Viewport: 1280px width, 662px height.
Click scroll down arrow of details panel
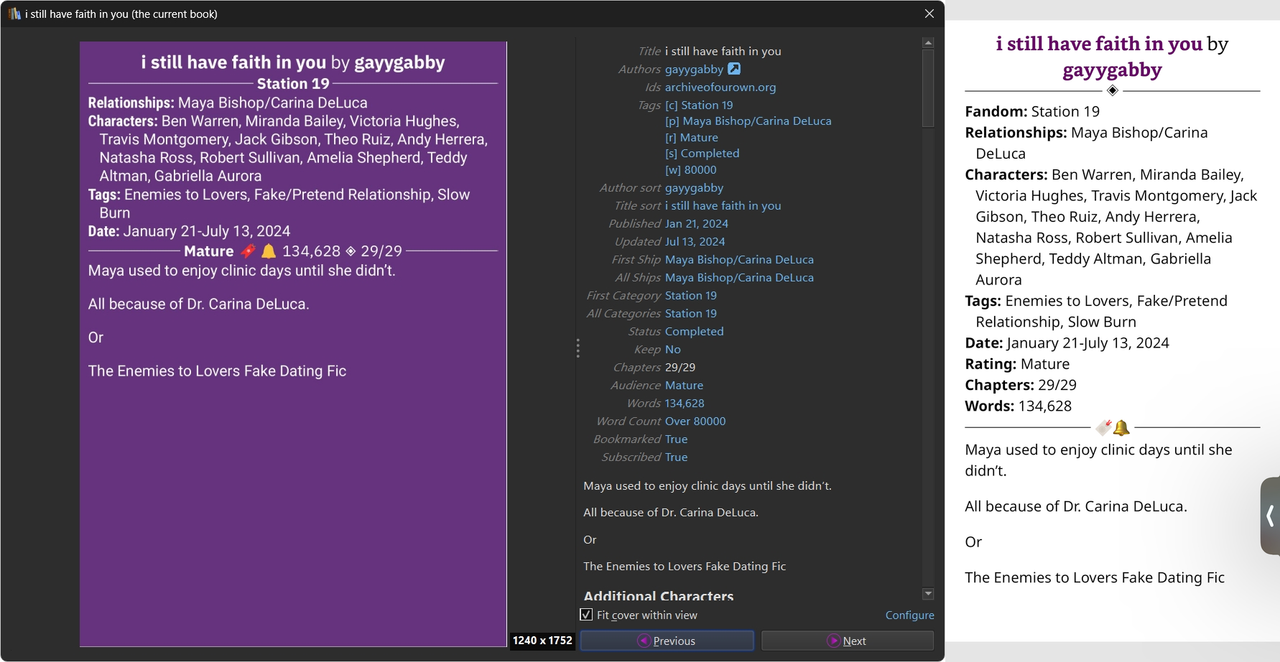928,594
